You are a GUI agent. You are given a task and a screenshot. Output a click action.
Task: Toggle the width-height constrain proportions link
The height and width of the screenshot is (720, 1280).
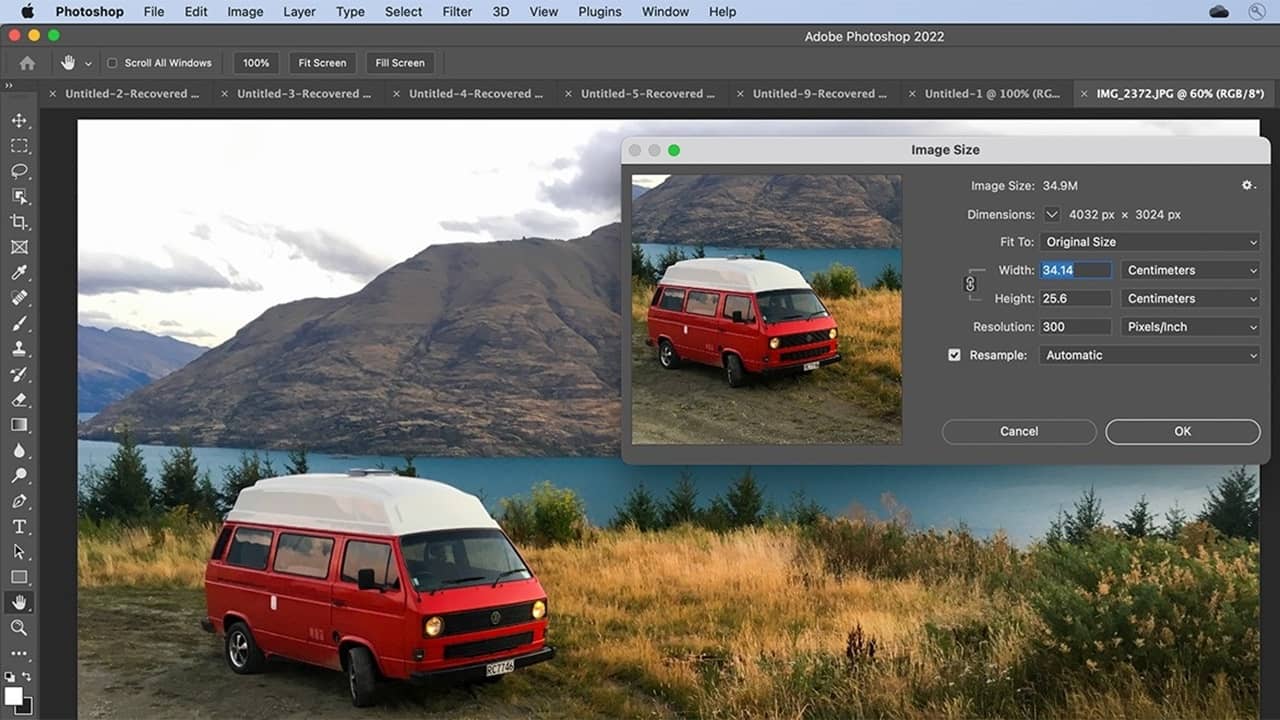click(x=969, y=284)
